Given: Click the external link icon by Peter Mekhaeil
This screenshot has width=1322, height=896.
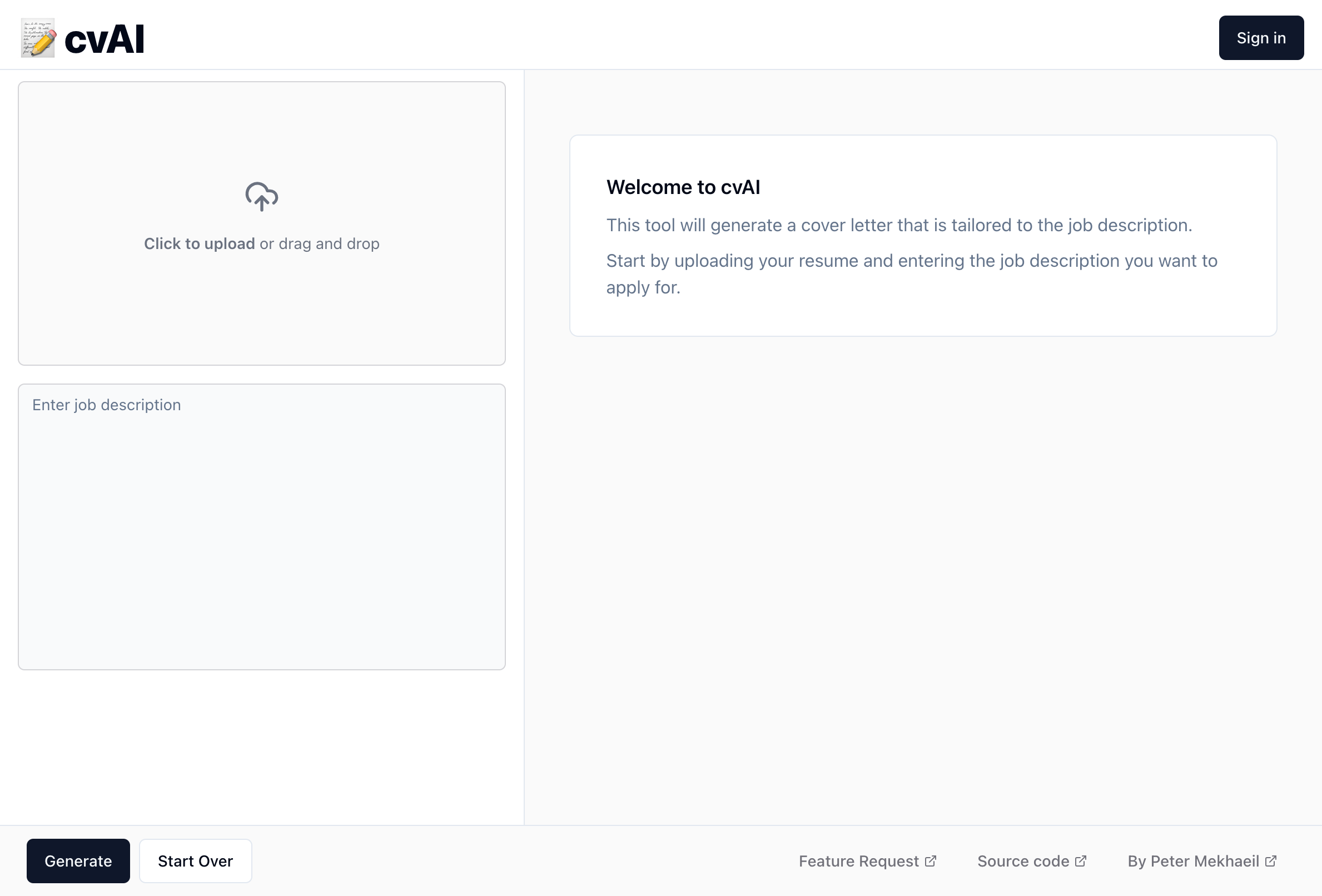Looking at the screenshot, I should coord(1270,861).
